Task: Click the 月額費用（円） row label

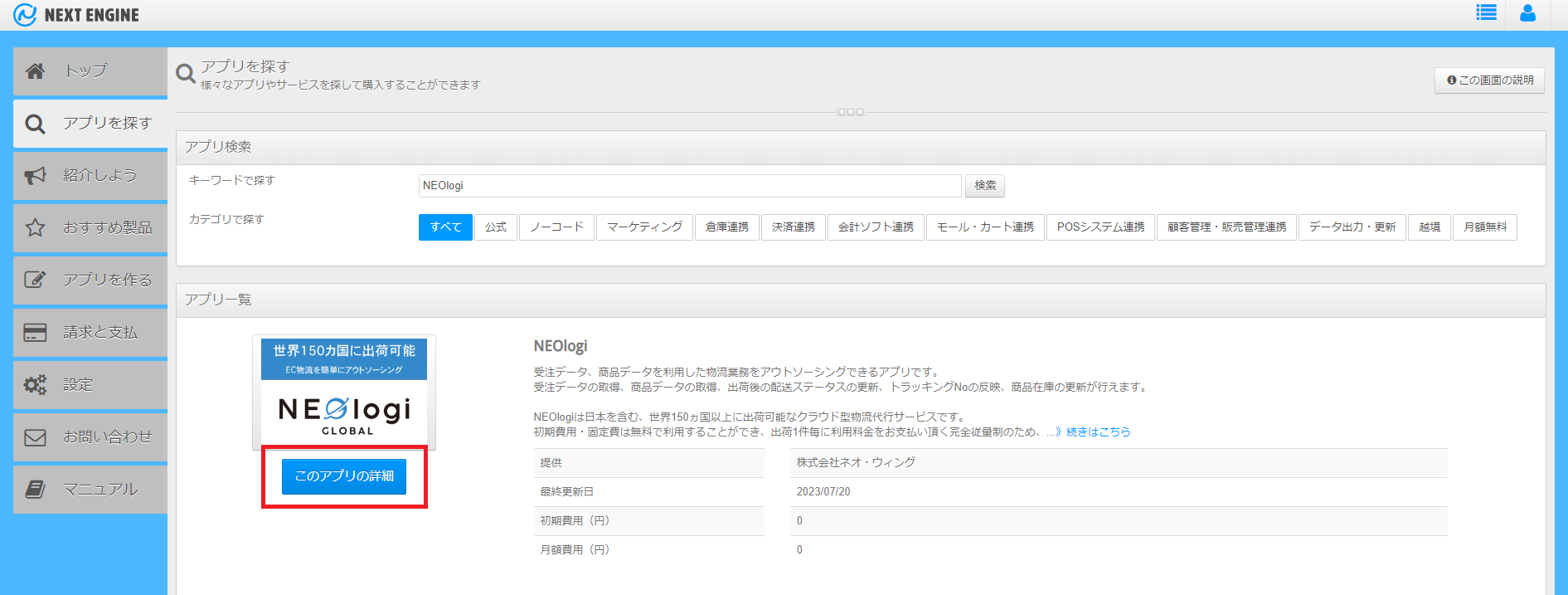Action: pos(648,550)
